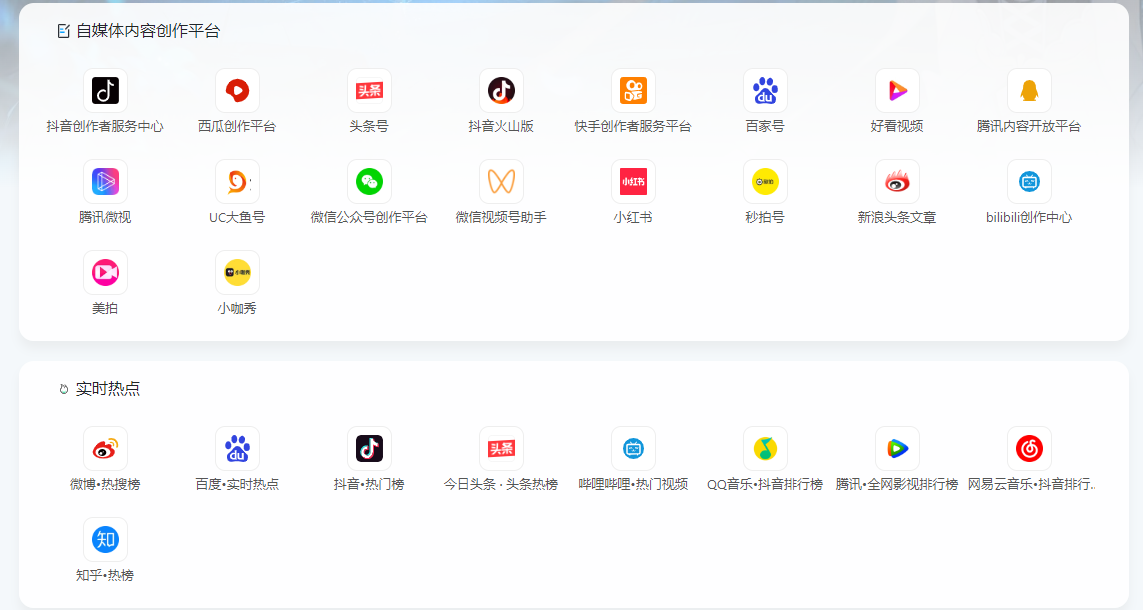View 今日头条·头条热榜 icon

pos(501,448)
